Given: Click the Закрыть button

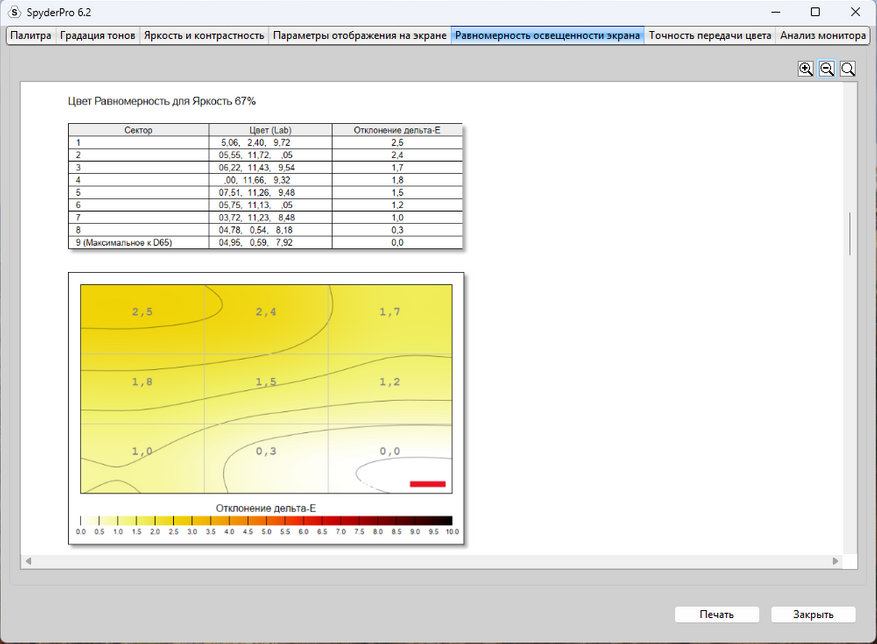Looking at the screenshot, I should click(x=813, y=614).
